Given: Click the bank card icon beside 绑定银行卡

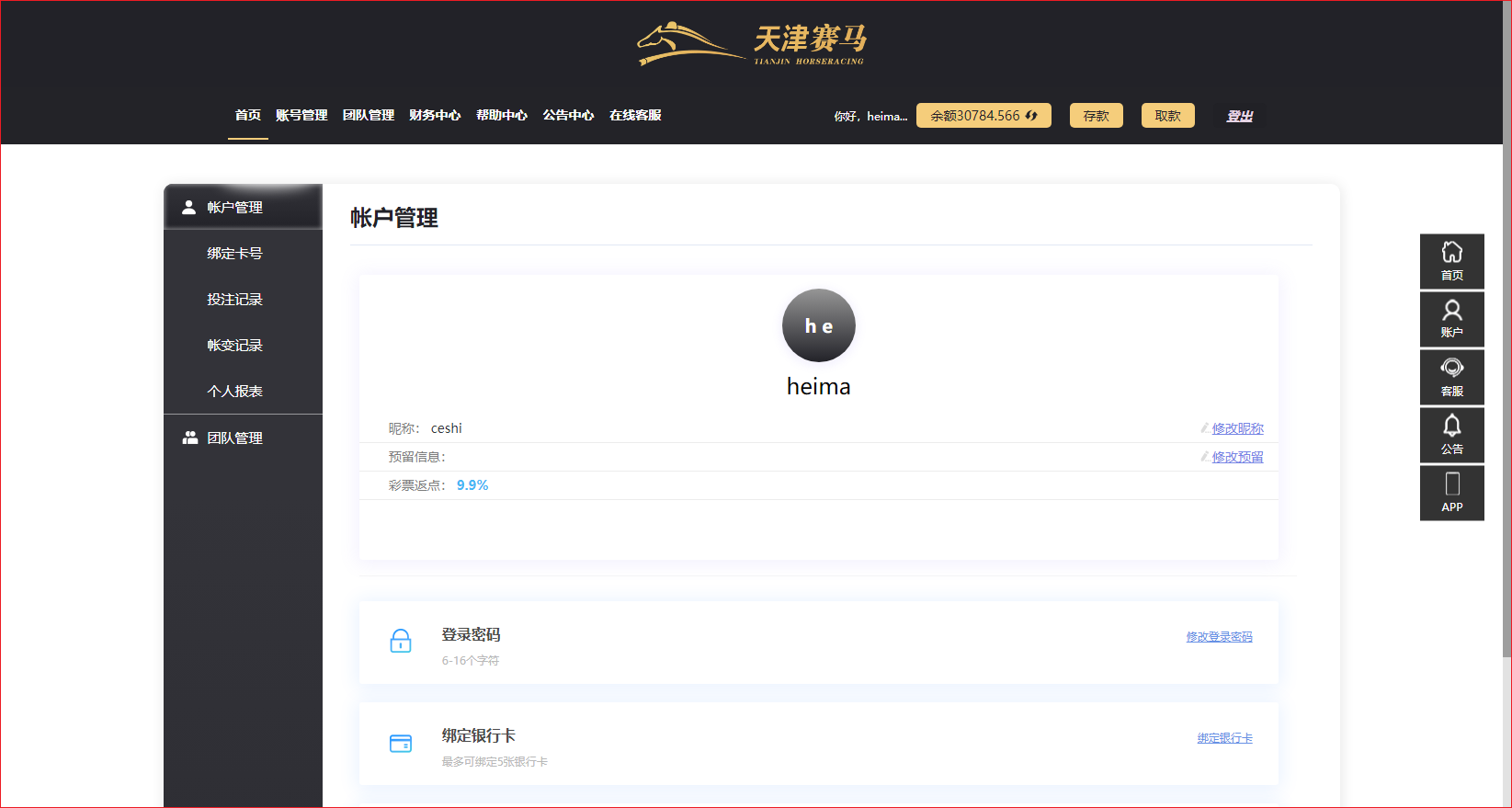Looking at the screenshot, I should pyautogui.click(x=401, y=743).
